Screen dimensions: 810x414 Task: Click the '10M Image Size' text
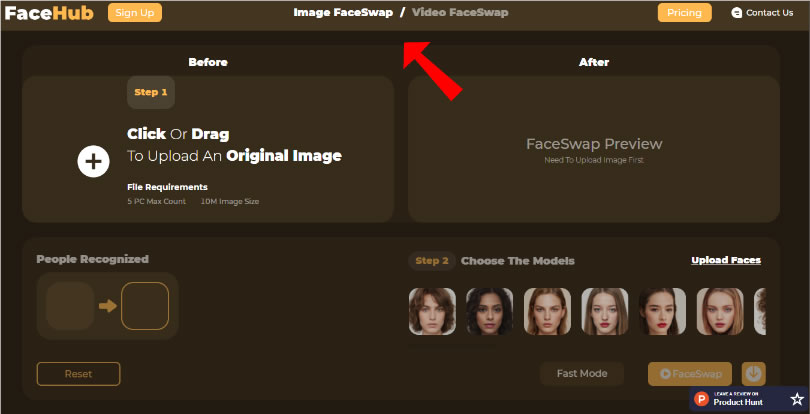pyautogui.click(x=230, y=202)
